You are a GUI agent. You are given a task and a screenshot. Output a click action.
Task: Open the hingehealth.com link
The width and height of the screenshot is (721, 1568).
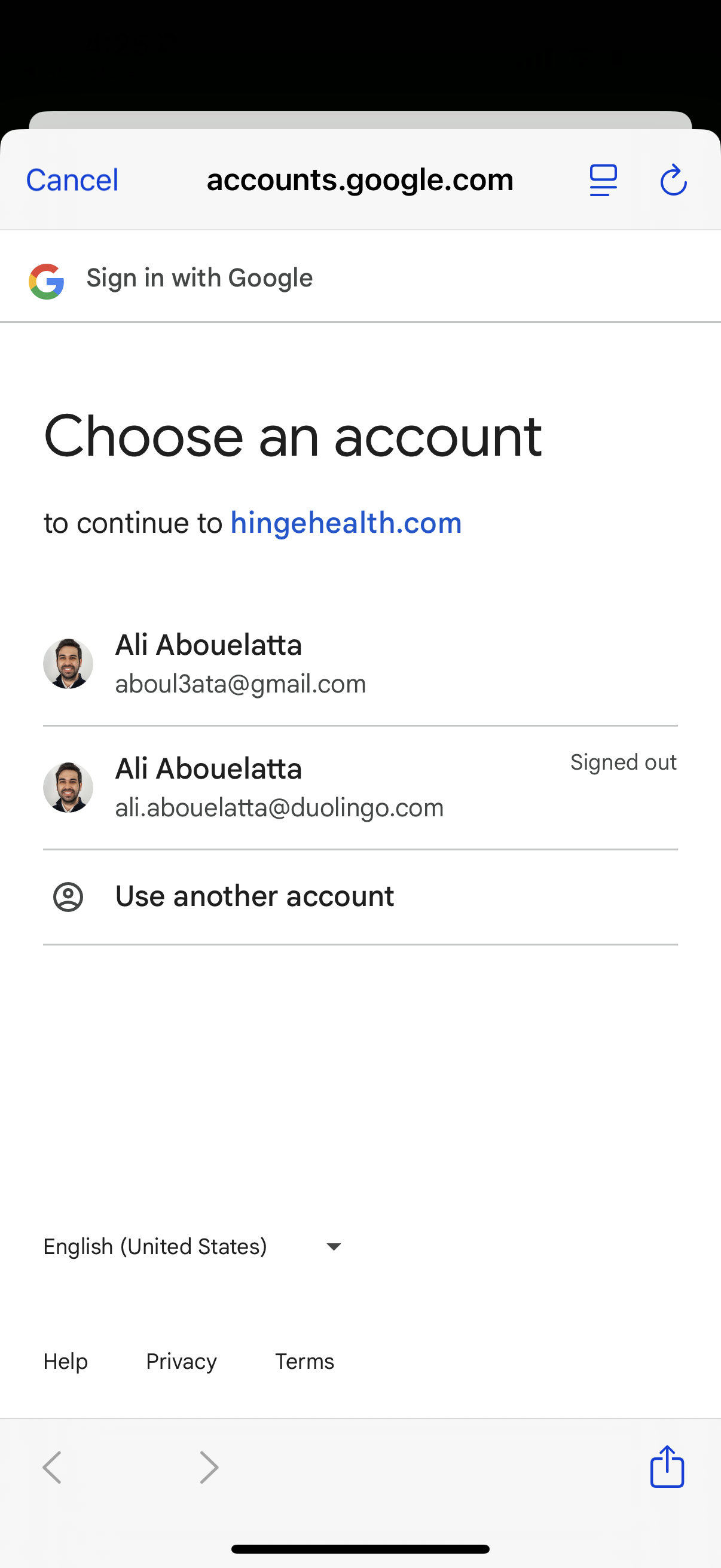pyautogui.click(x=346, y=522)
